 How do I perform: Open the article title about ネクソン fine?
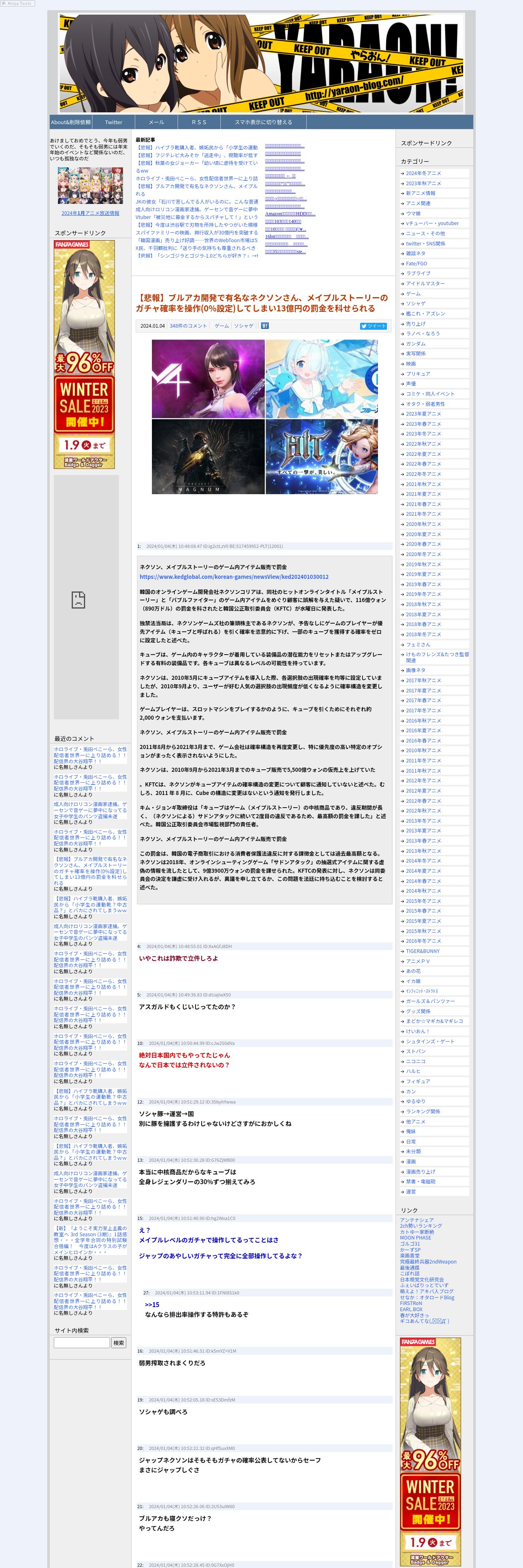(x=262, y=302)
